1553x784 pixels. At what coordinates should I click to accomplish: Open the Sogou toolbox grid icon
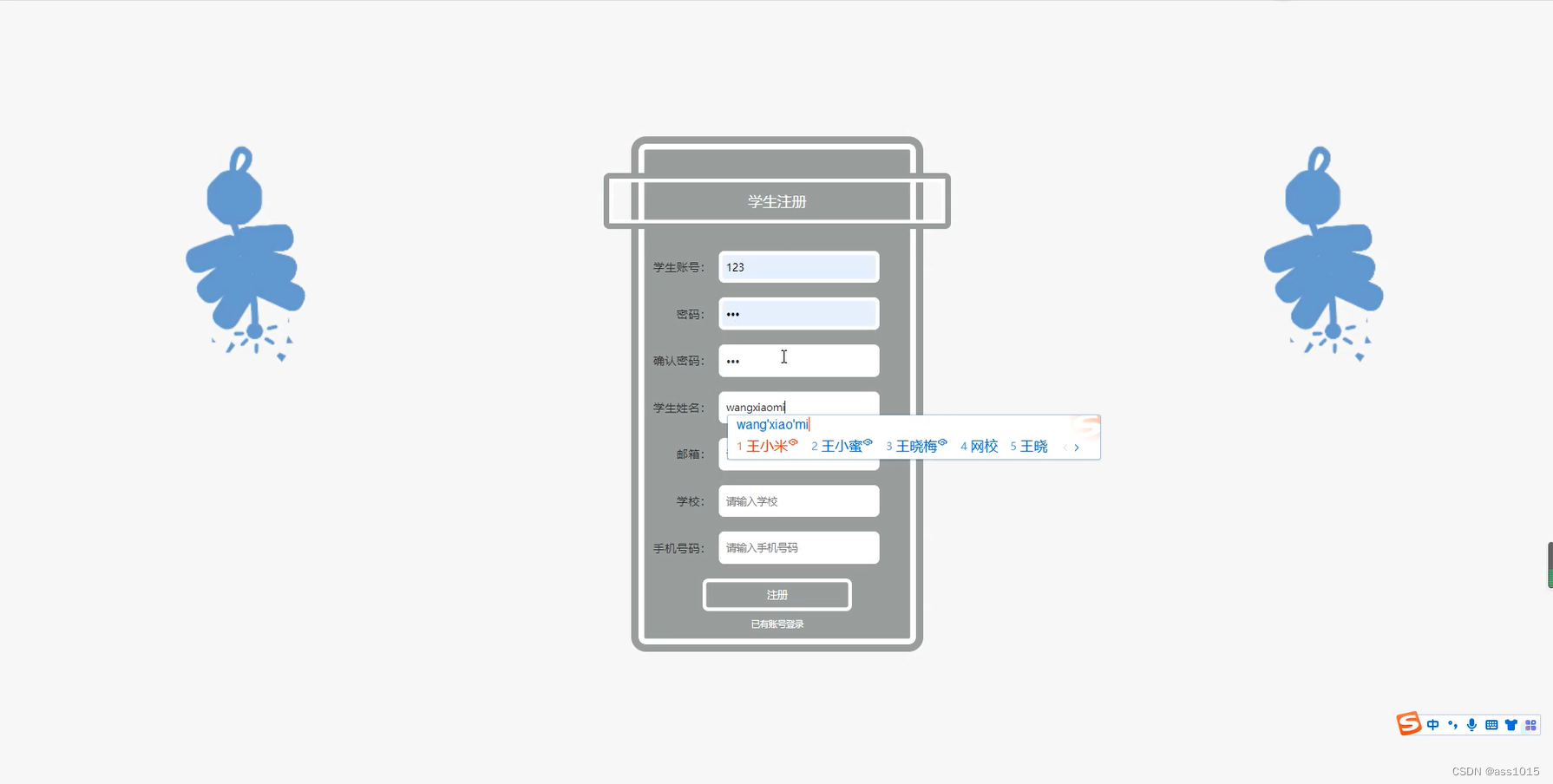tap(1532, 724)
